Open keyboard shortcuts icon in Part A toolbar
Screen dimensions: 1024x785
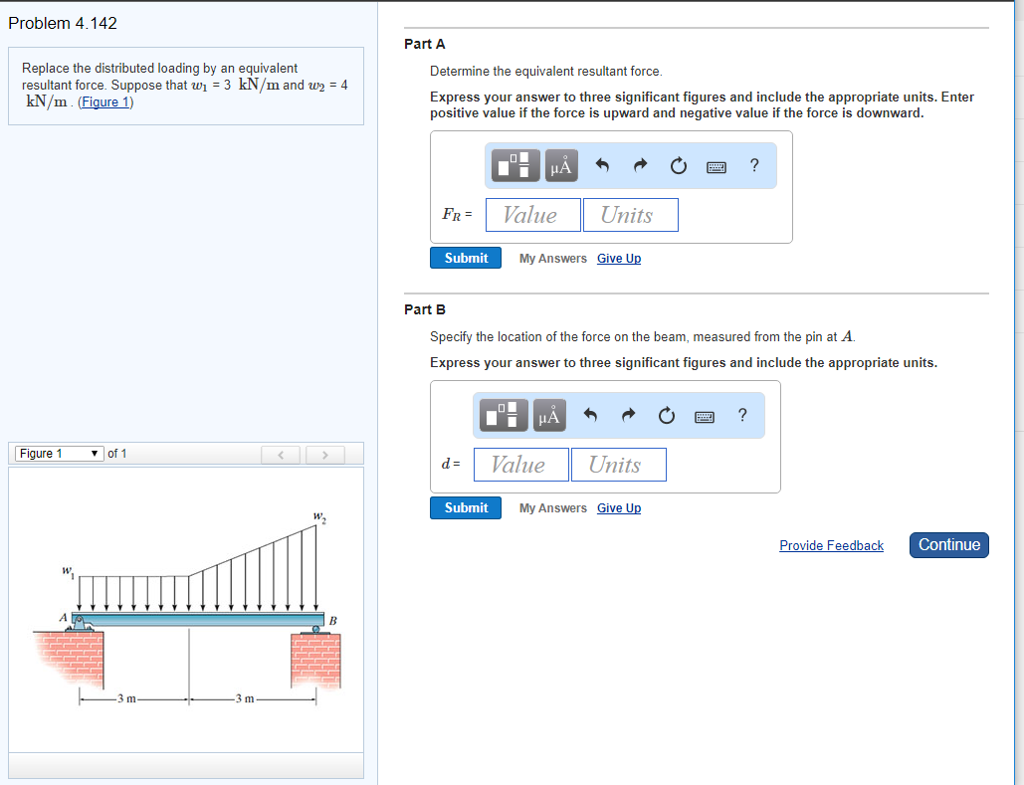tap(717, 166)
